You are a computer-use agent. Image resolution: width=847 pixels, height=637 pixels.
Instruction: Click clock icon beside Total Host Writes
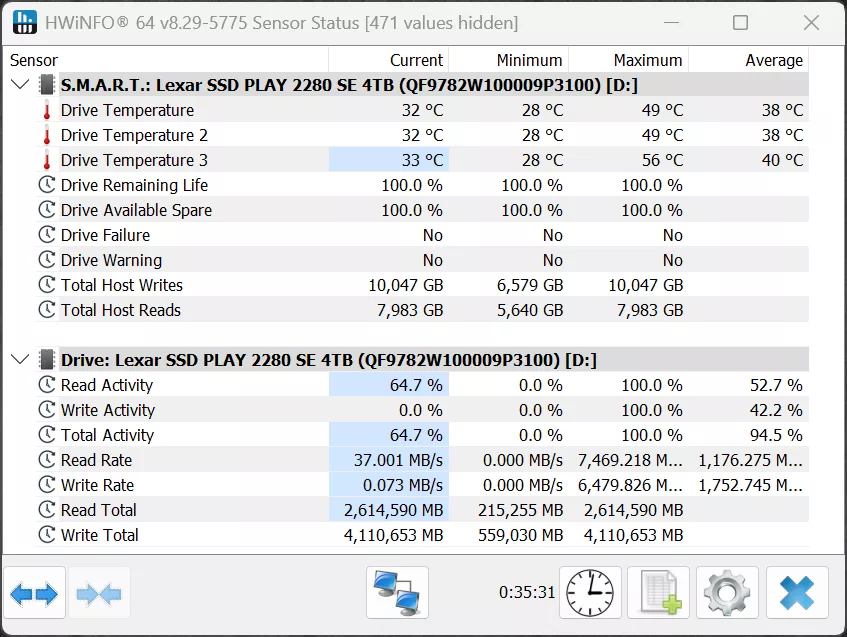click(x=47, y=285)
